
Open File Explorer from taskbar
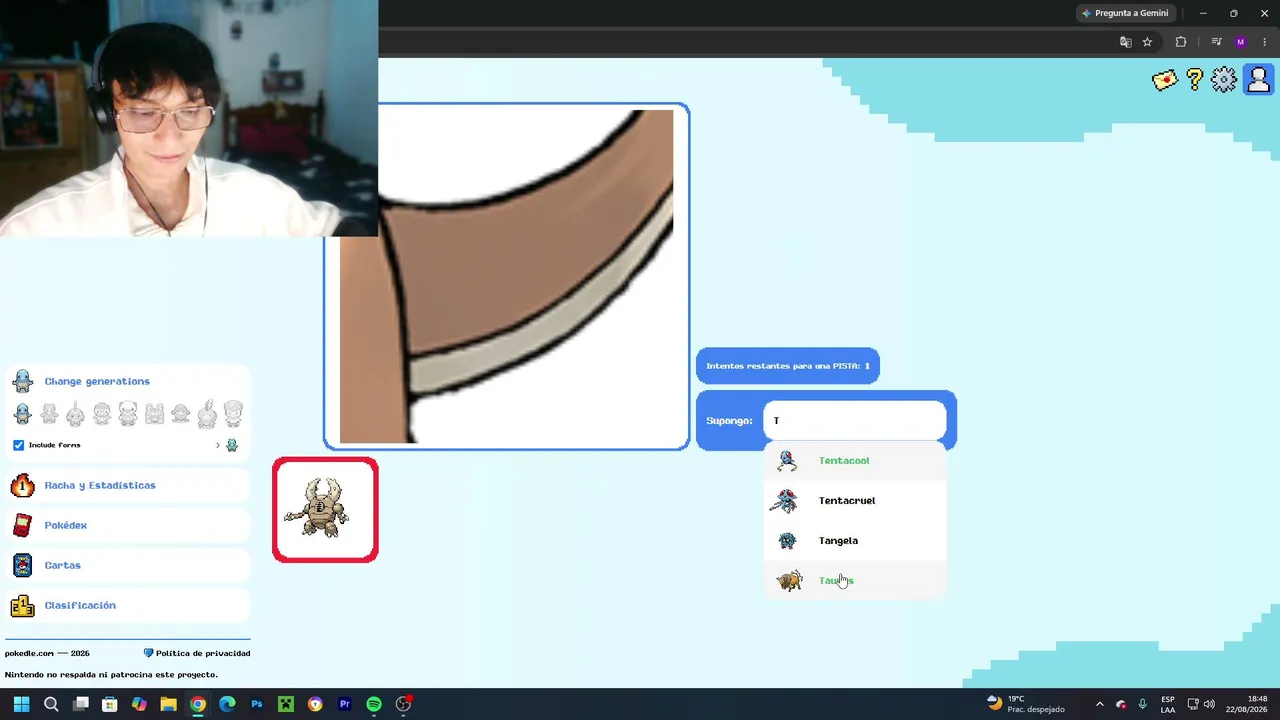pos(168,704)
